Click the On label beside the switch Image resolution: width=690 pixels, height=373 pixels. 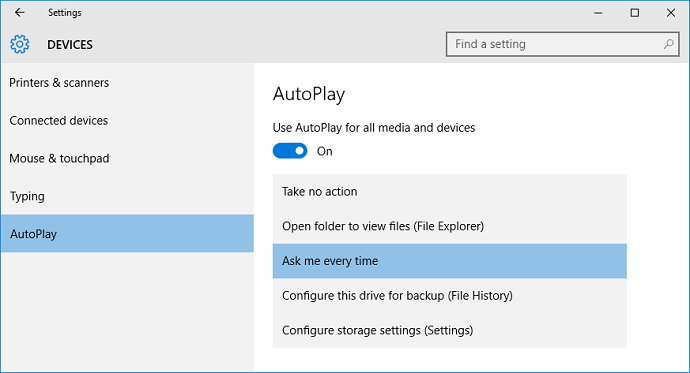pos(325,151)
